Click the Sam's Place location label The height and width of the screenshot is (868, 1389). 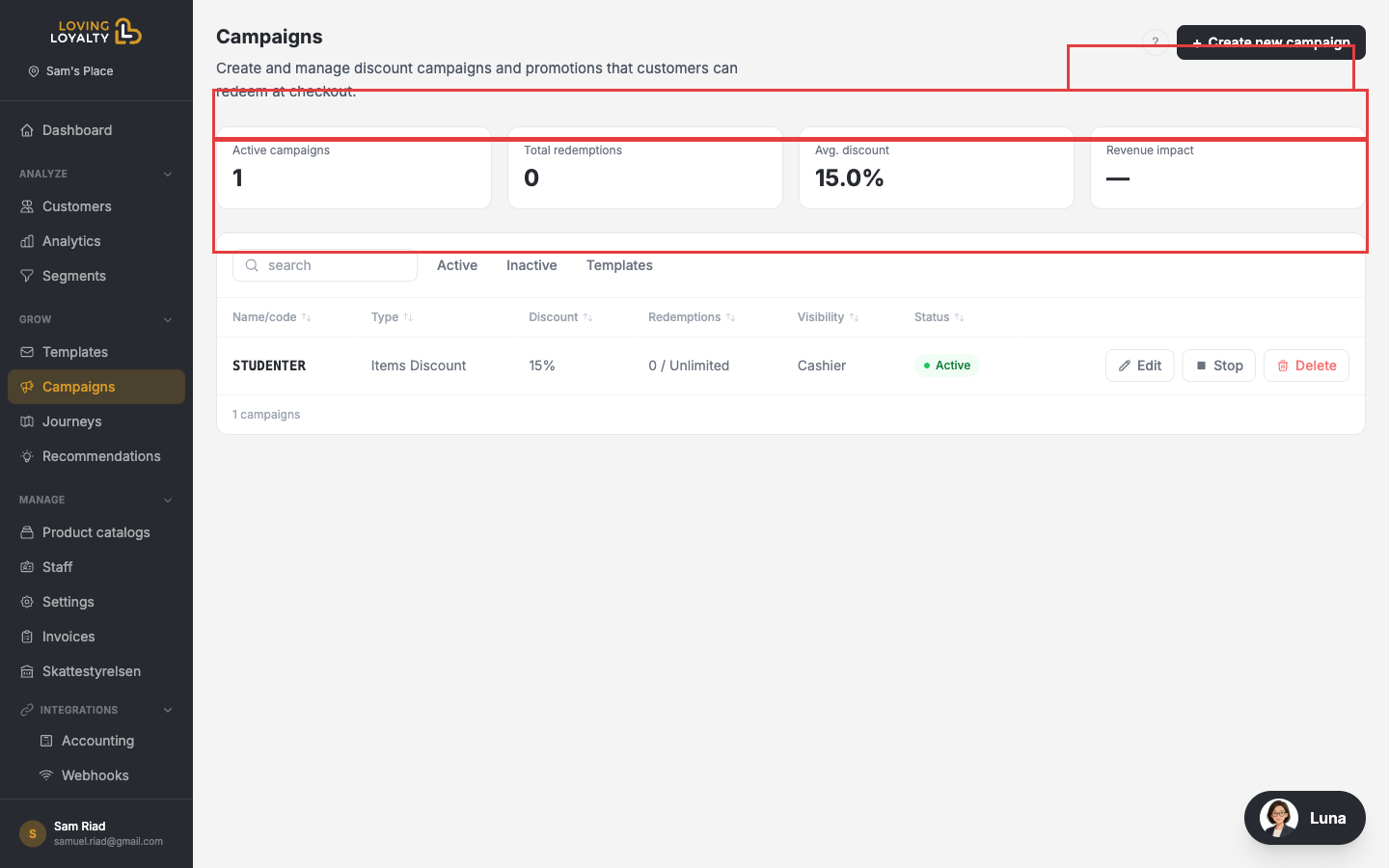[71, 71]
